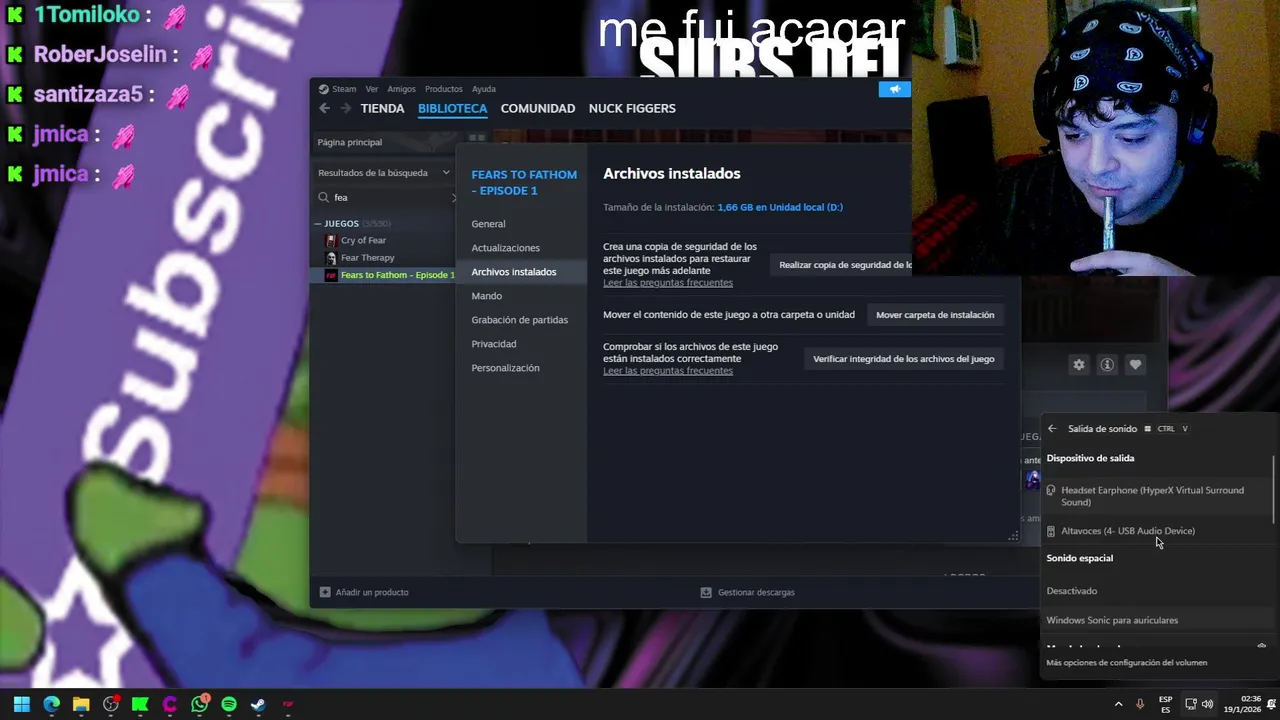Go forward with Steam's right arrow
This screenshot has height=720, width=1280.
tap(346, 108)
